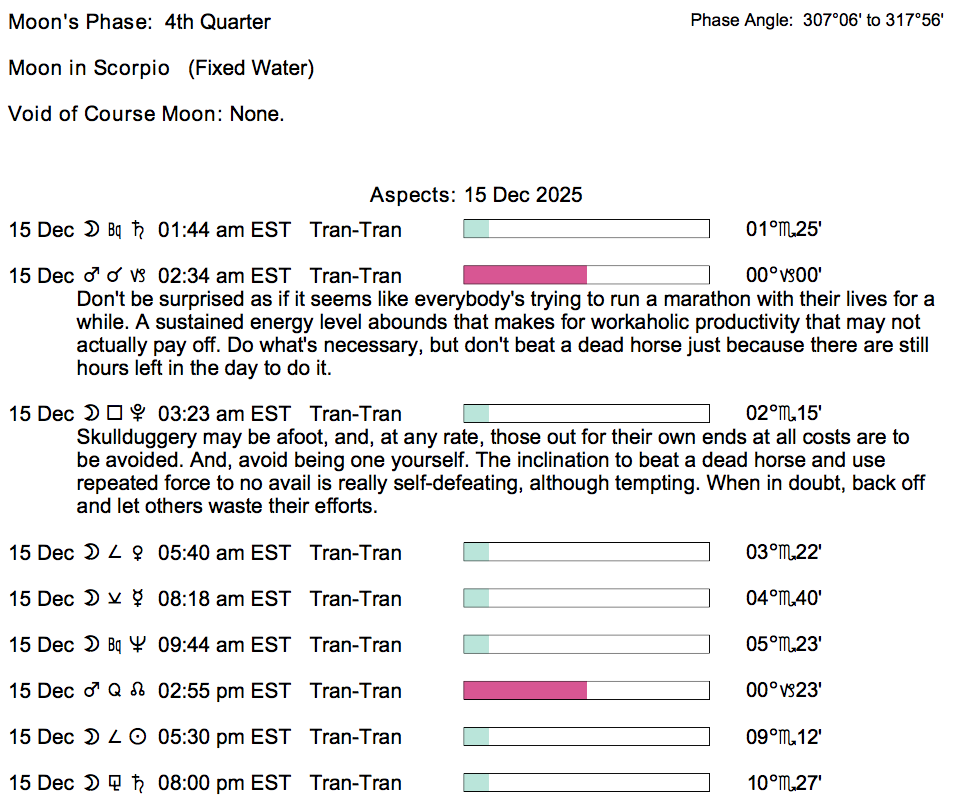The width and height of the screenshot is (958, 810).
Task: Select the Pluto glyph in the 03:23 am aspect
Action: pyautogui.click(x=139, y=414)
